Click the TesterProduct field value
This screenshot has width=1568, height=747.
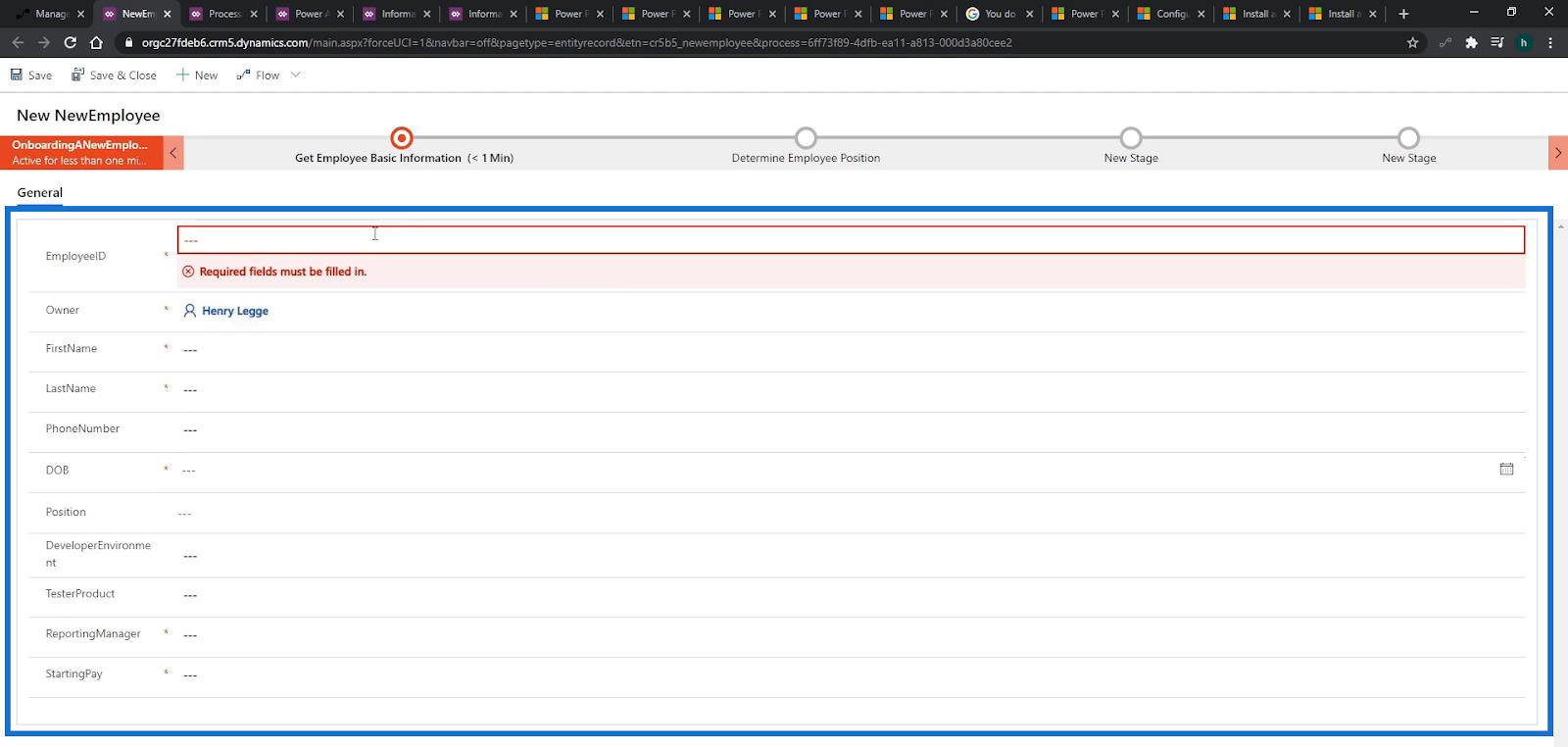coord(851,595)
